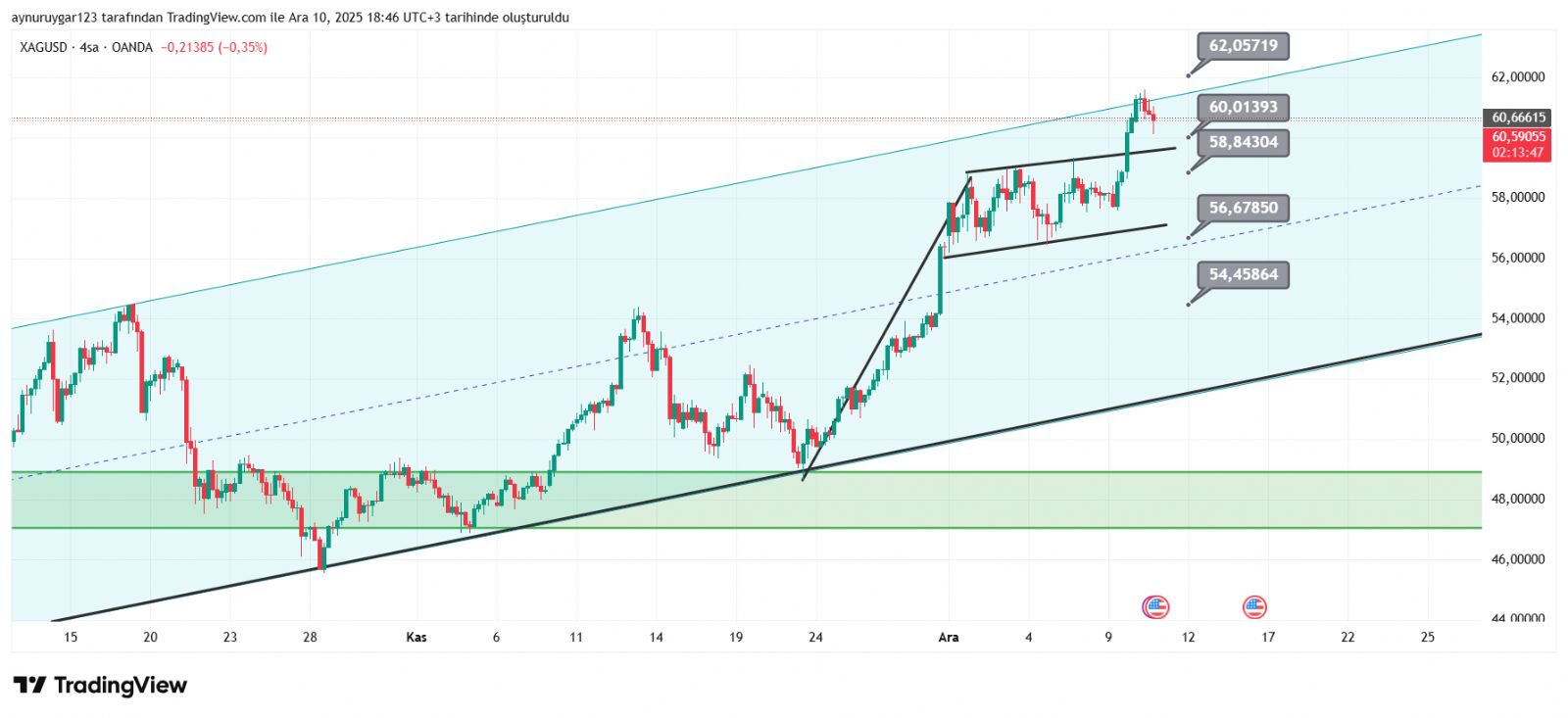Click the US flag event icon near date 11

tap(1156, 607)
